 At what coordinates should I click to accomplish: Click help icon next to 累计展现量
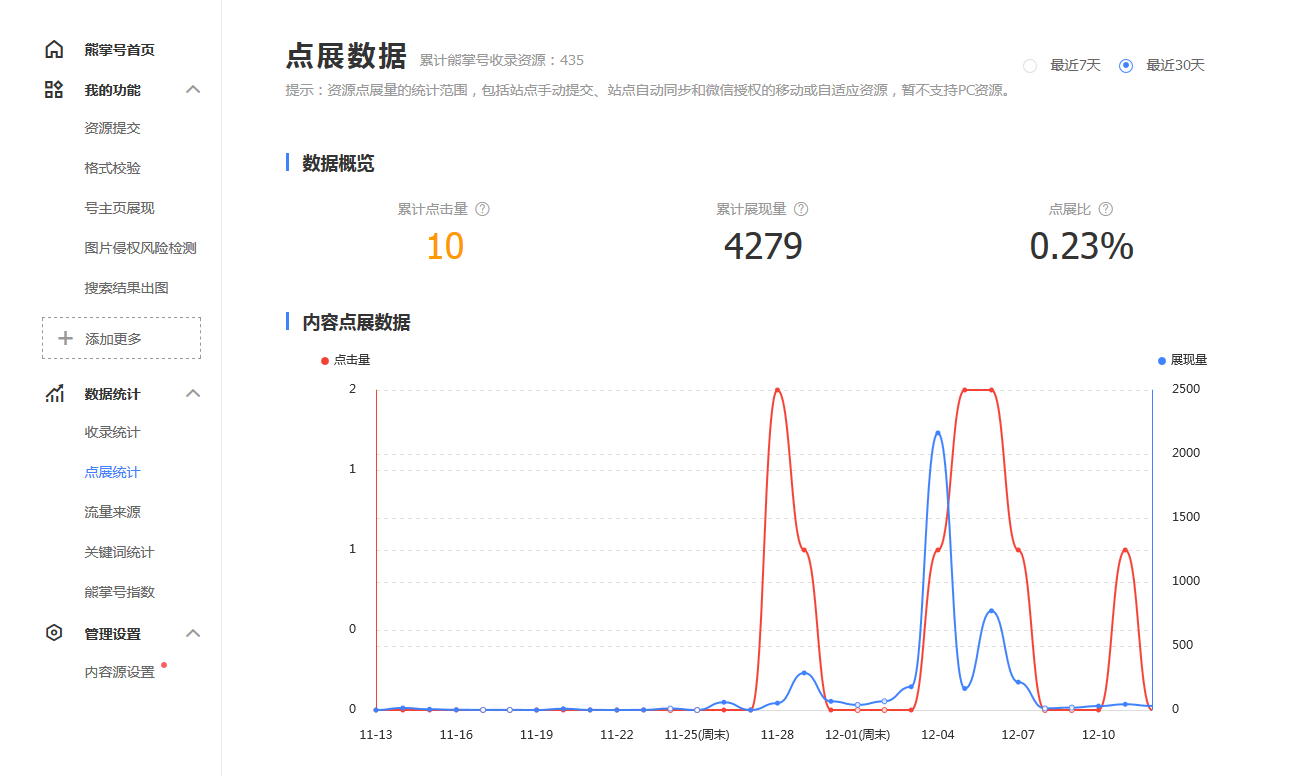pos(800,209)
